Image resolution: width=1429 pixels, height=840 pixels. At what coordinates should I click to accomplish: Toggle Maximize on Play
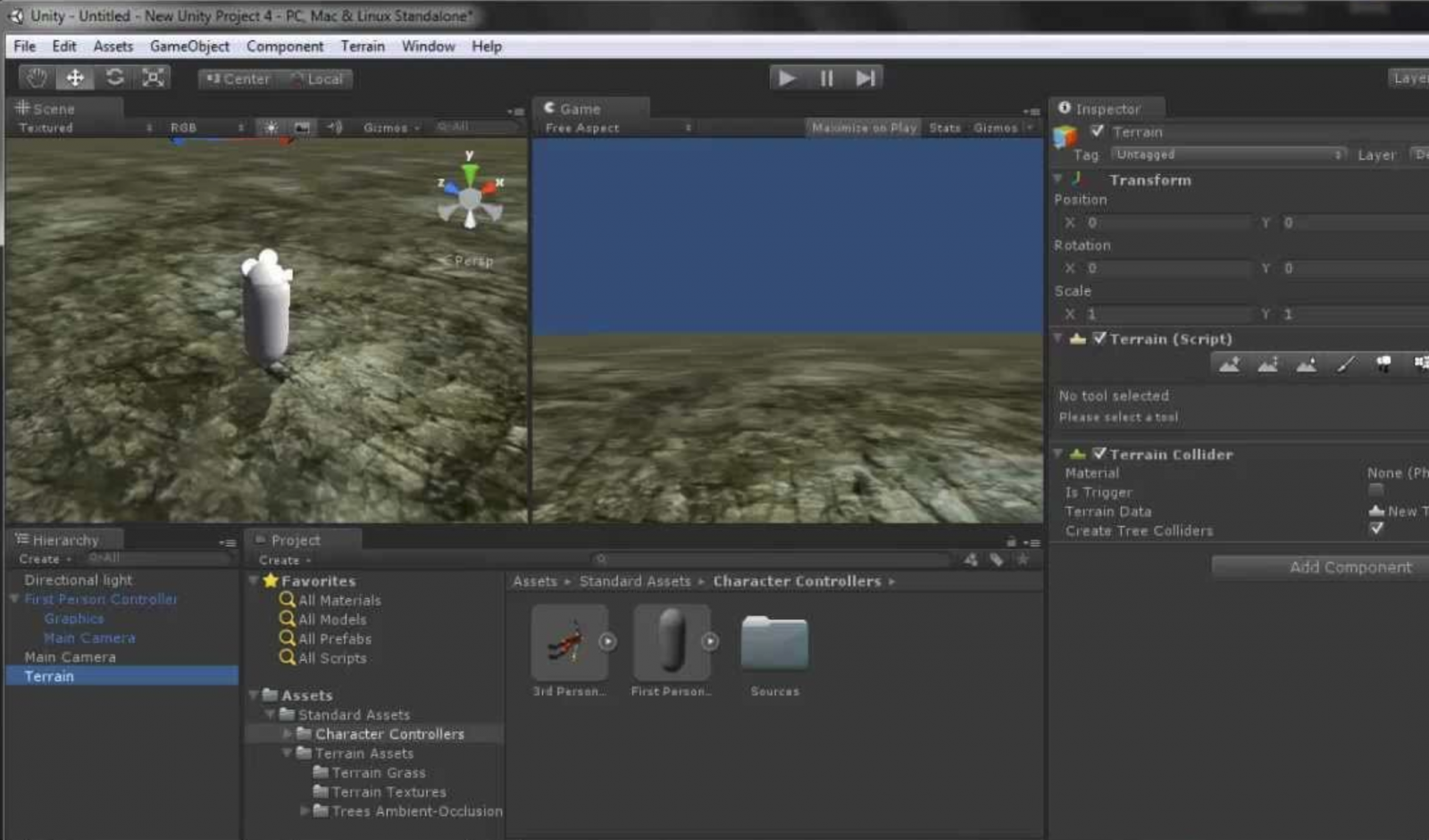(864, 128)
